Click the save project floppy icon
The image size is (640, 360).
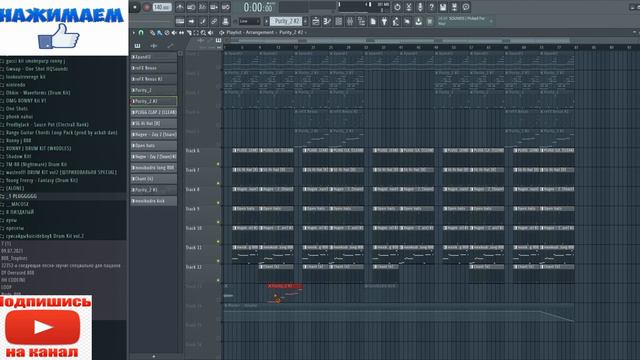(443, 7)
